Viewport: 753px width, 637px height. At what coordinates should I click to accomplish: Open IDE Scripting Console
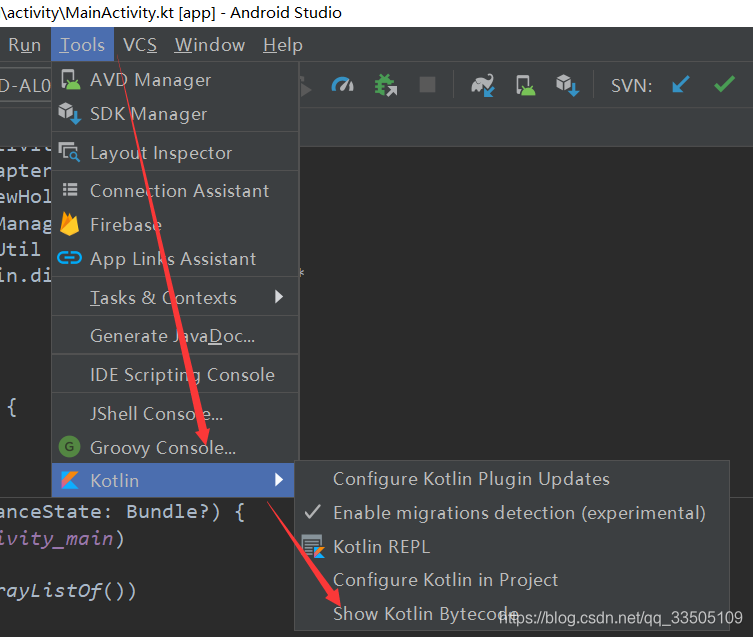tap(175, 375)
